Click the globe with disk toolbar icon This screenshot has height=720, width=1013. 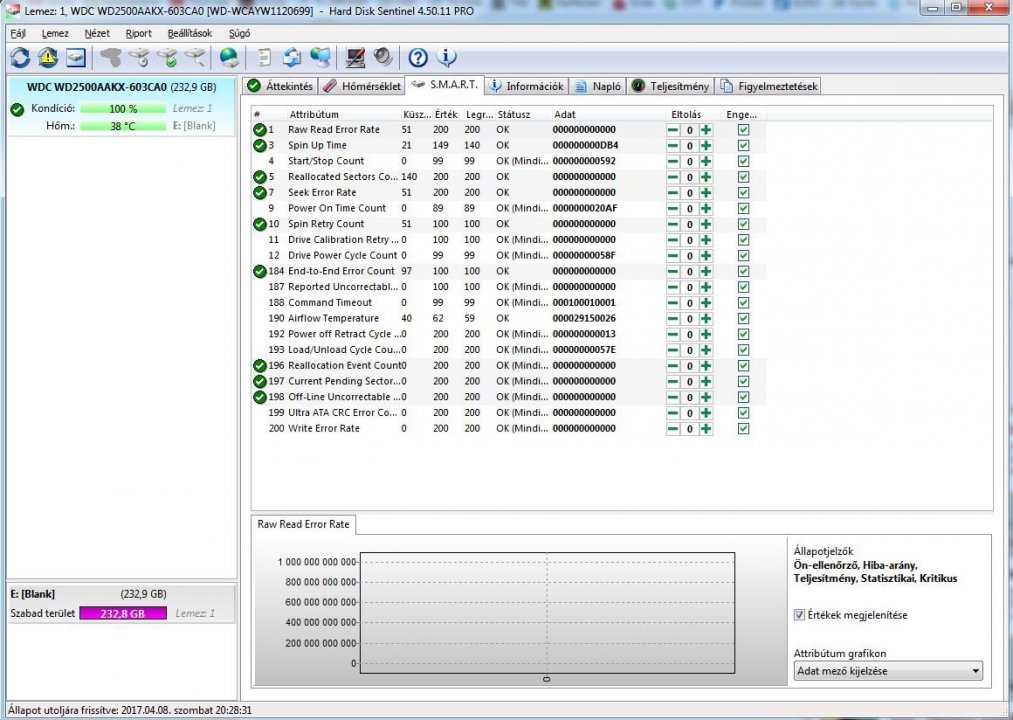(229, 58)
